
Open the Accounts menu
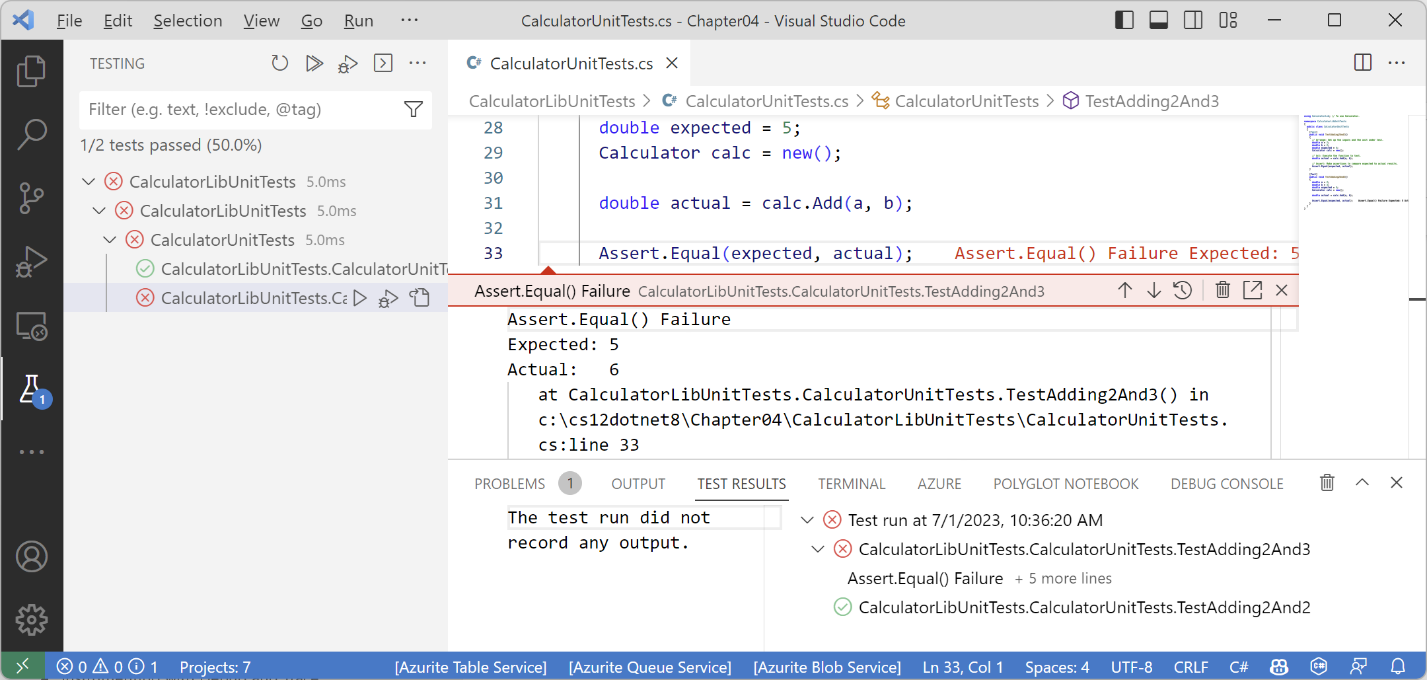(32, 556)
